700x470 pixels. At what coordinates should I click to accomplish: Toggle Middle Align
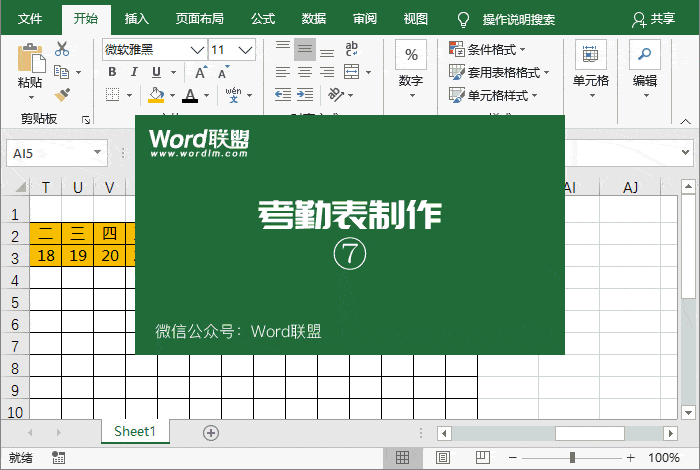(x=305, y=49)
